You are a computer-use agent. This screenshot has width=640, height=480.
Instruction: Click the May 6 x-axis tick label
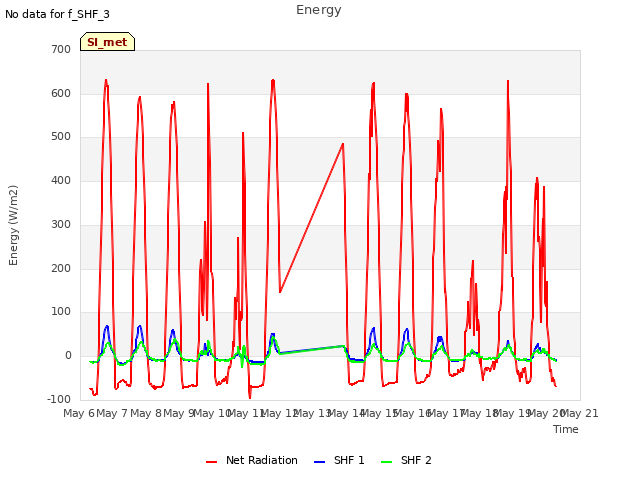79,413
